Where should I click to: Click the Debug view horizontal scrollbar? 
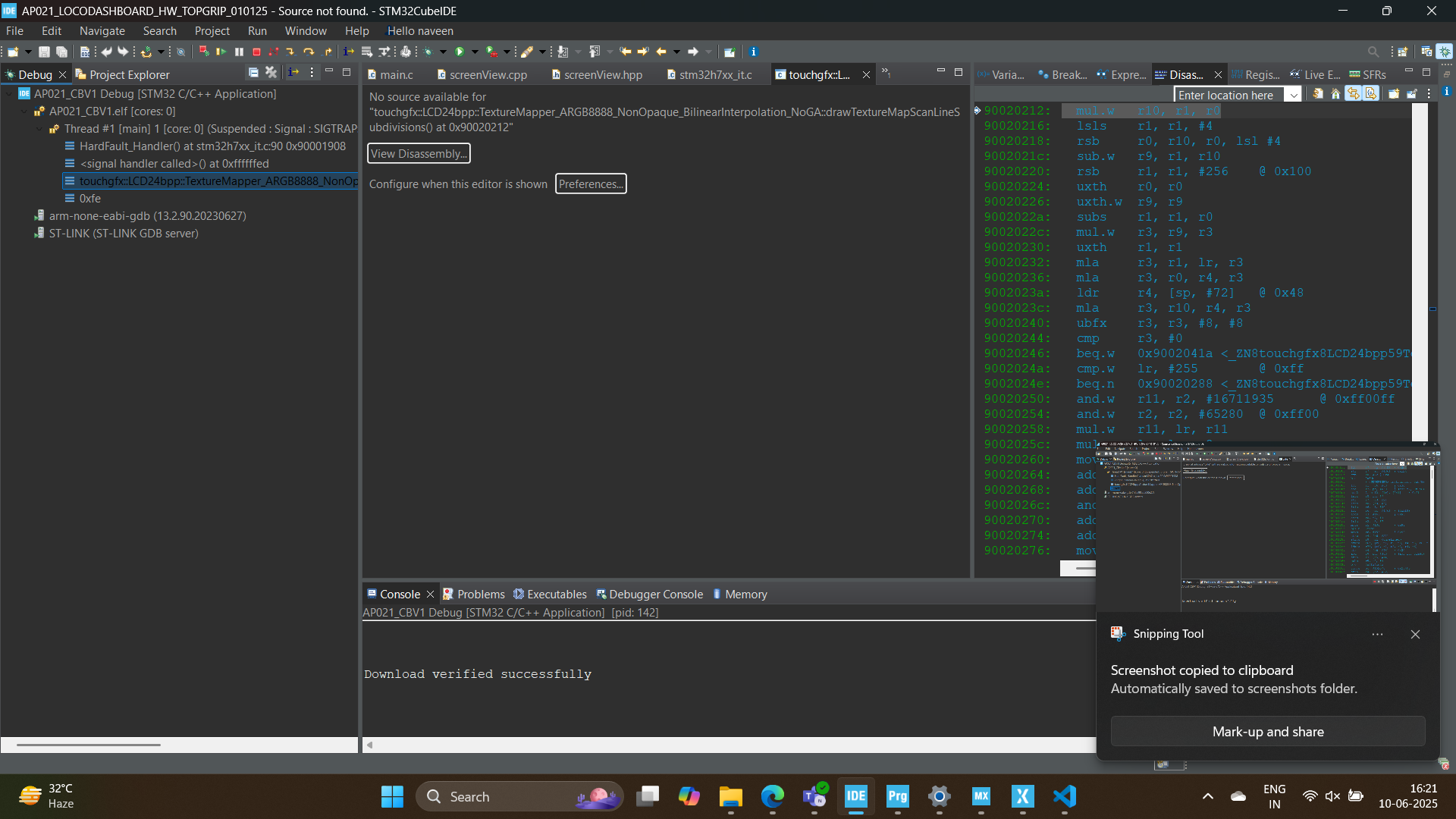point(88,745)
